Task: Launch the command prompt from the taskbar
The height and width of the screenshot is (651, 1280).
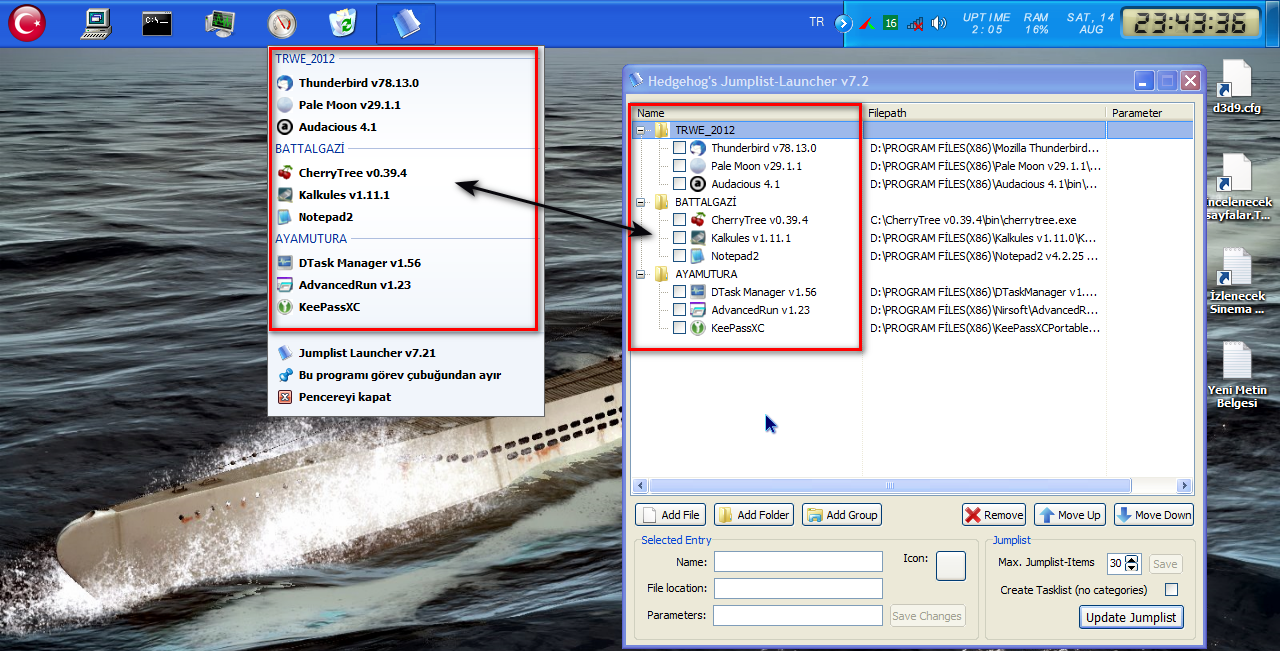Action: [159, 23]
